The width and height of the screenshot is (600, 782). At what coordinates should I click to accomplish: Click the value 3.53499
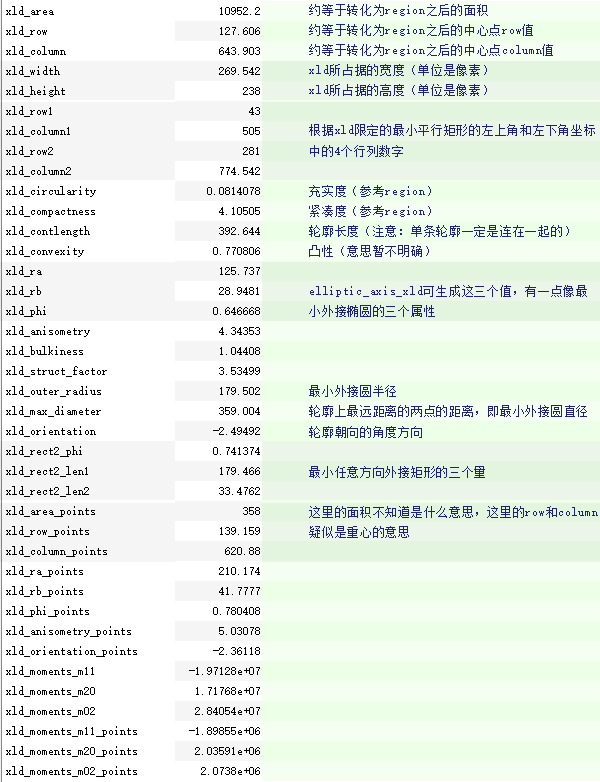[239, 371]
